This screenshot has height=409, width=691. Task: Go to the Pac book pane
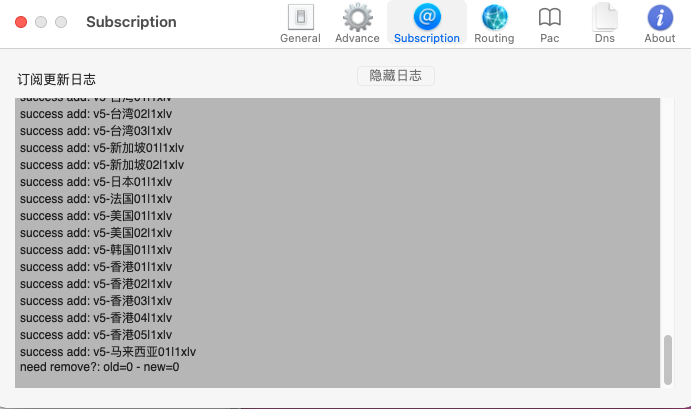[549, 24]
